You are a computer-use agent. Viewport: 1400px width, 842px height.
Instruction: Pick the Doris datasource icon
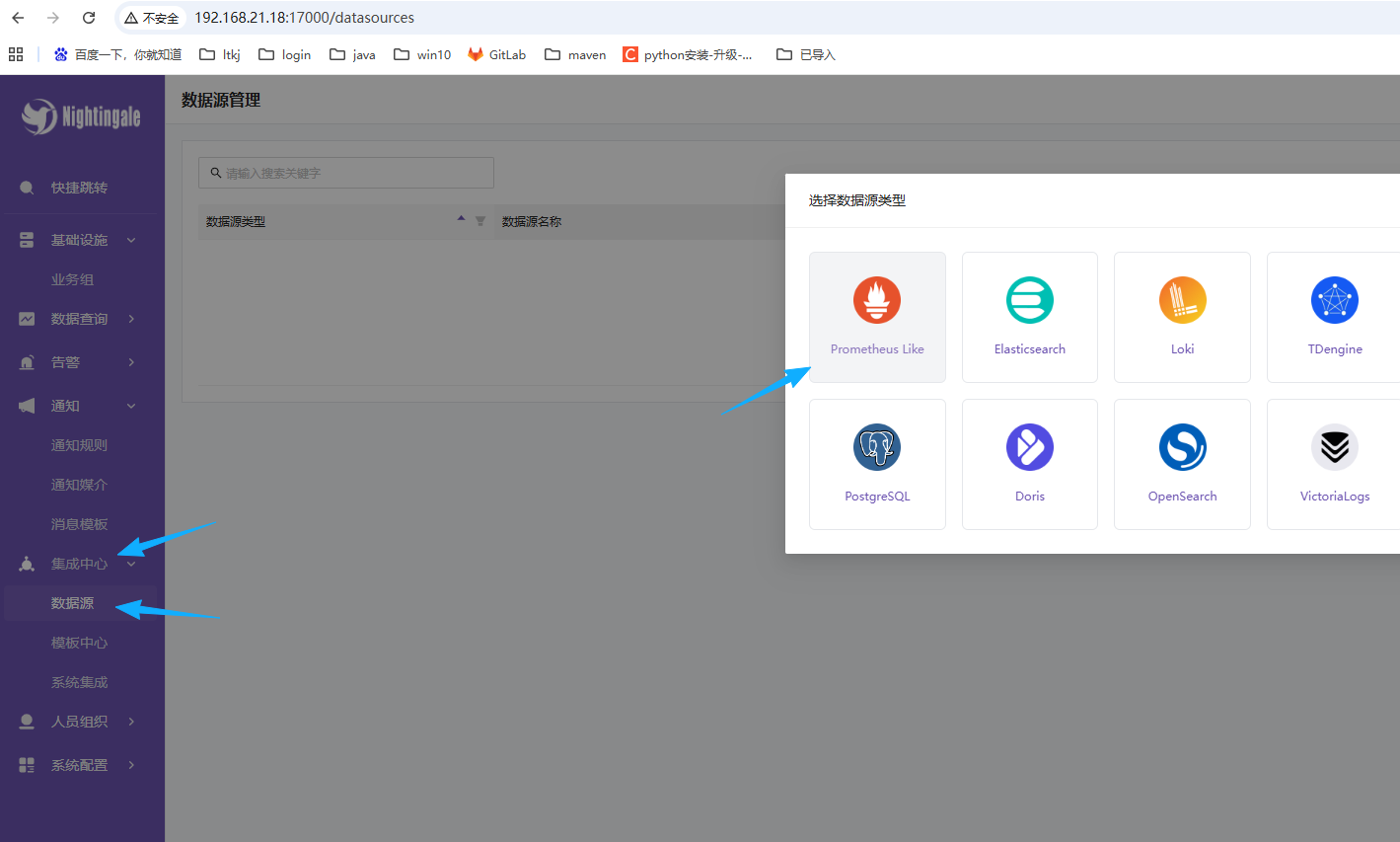[1030, 447]
